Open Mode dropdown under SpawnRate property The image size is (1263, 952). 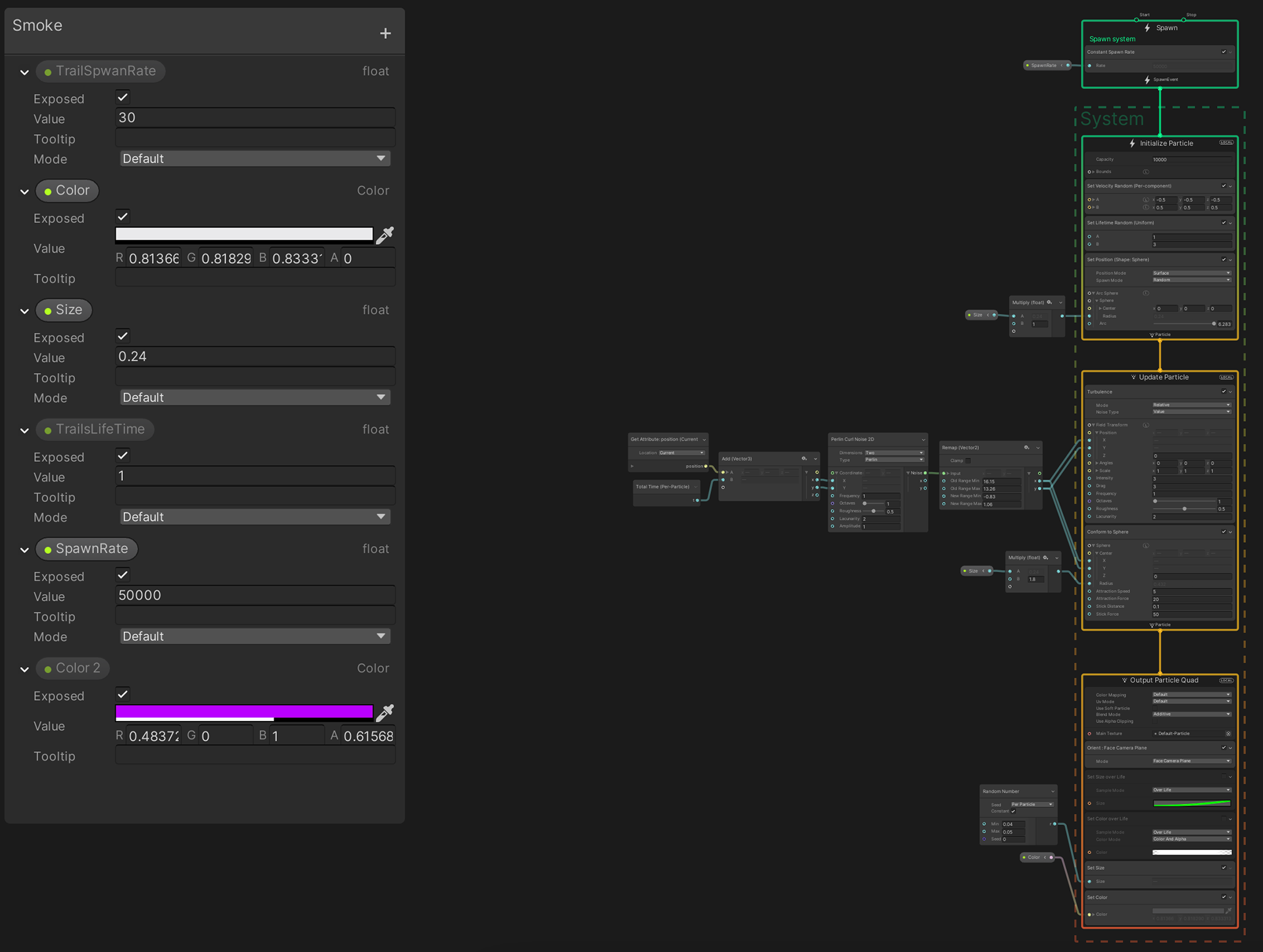pos(255,636)
